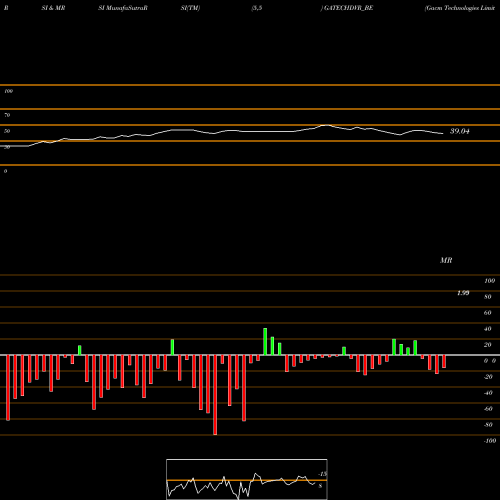Select the "SI & MR" header text
The width and height of the screenshot is (500, 500).
[53, 8]
